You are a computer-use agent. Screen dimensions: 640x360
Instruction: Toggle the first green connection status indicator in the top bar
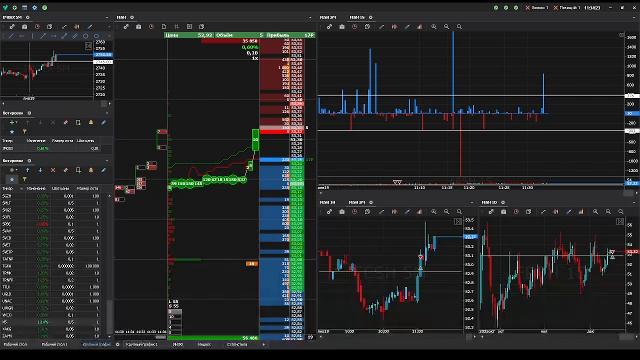(x=496, y=7)
